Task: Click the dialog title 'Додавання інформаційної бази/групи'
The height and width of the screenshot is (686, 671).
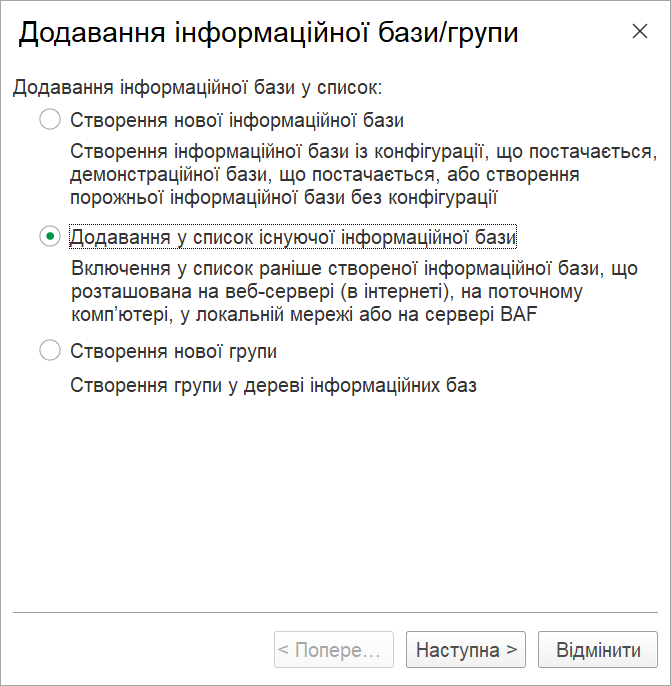Action: pyautogui.click(x=269, y=33)
